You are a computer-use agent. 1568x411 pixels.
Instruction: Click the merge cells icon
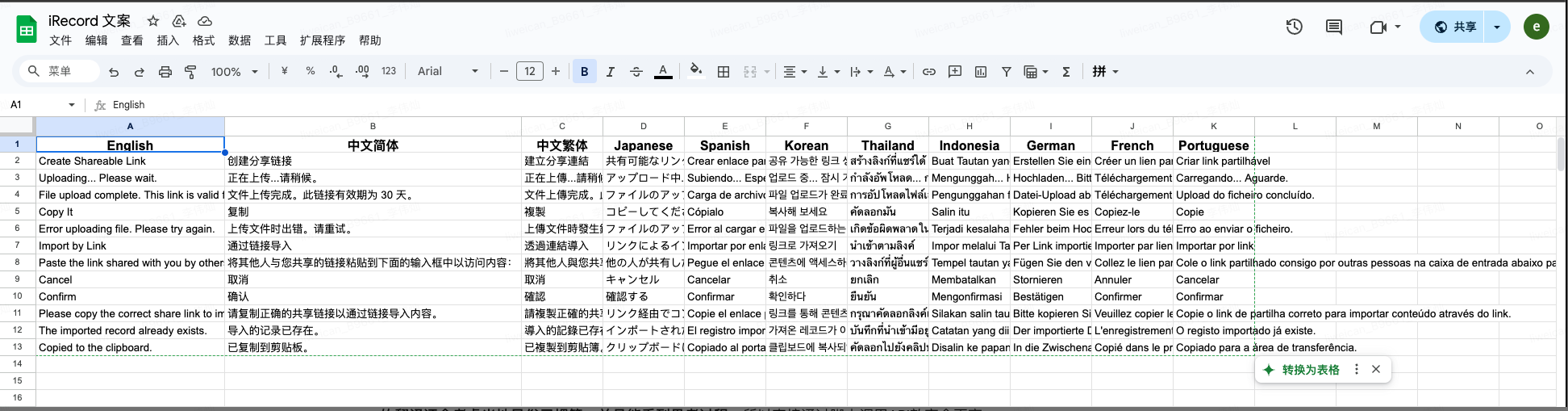[x=750, y=72]
